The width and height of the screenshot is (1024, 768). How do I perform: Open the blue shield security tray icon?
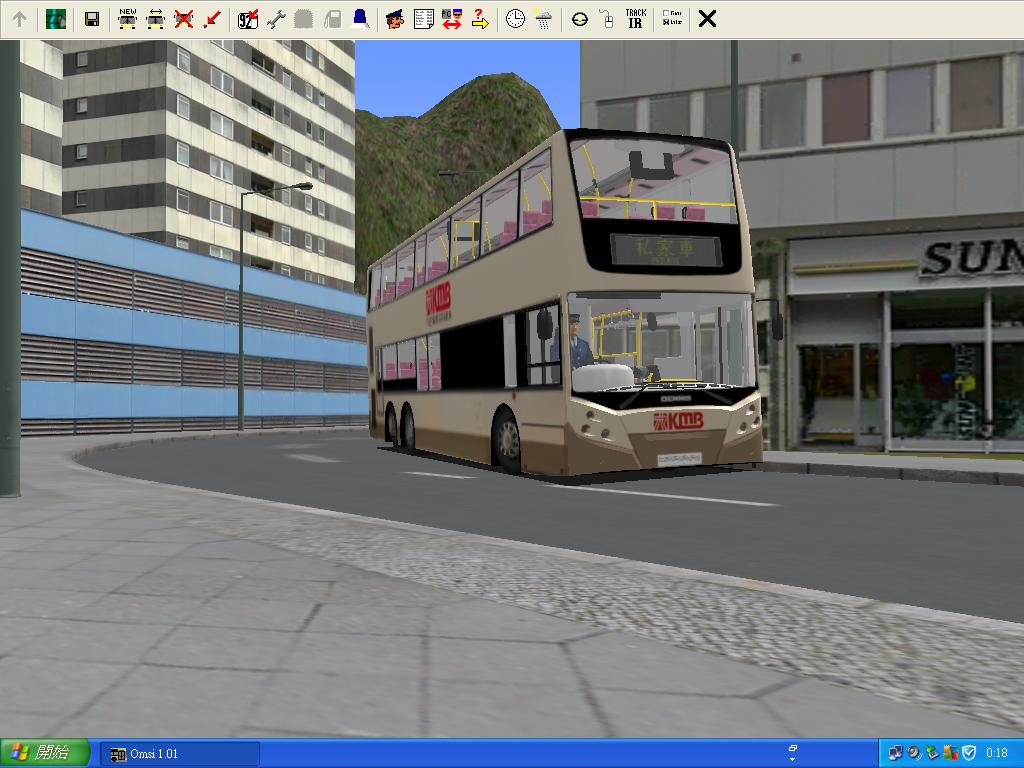coord(968,753)
